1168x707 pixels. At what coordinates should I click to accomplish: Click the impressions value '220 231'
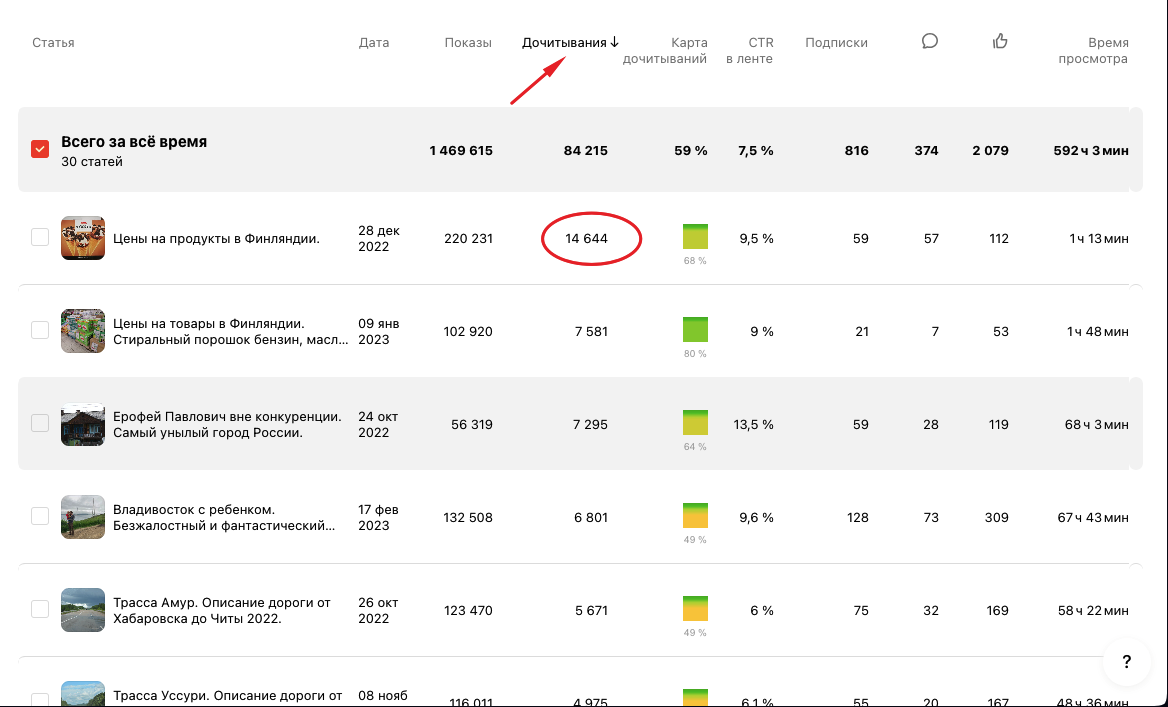pos(468,238)
